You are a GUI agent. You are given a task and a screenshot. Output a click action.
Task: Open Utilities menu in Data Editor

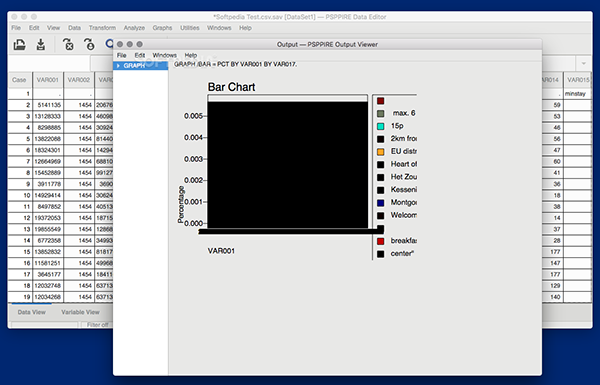click(x=190, y=28)
